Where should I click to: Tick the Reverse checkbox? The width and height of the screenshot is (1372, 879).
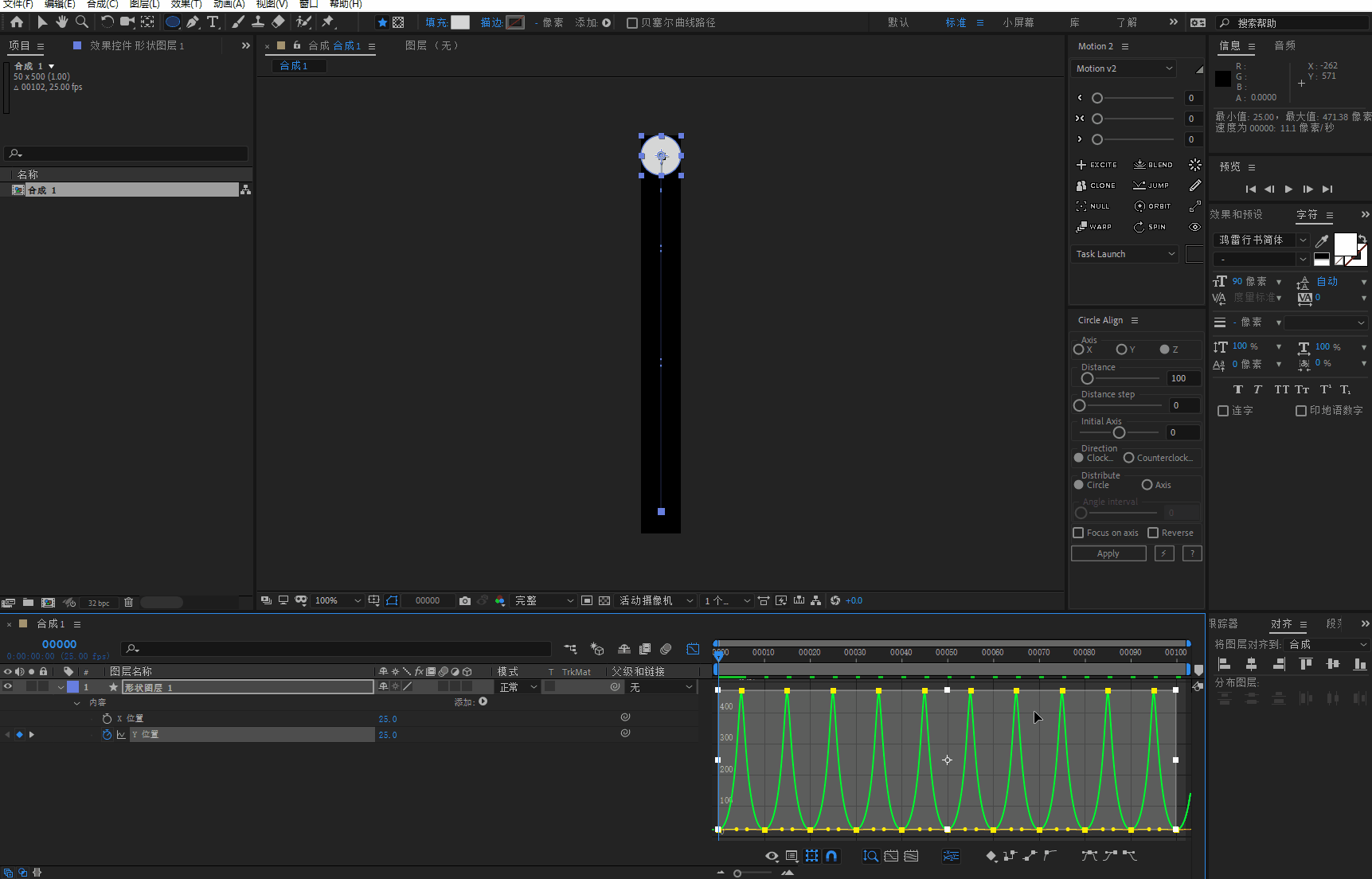tap(1153, 533)
